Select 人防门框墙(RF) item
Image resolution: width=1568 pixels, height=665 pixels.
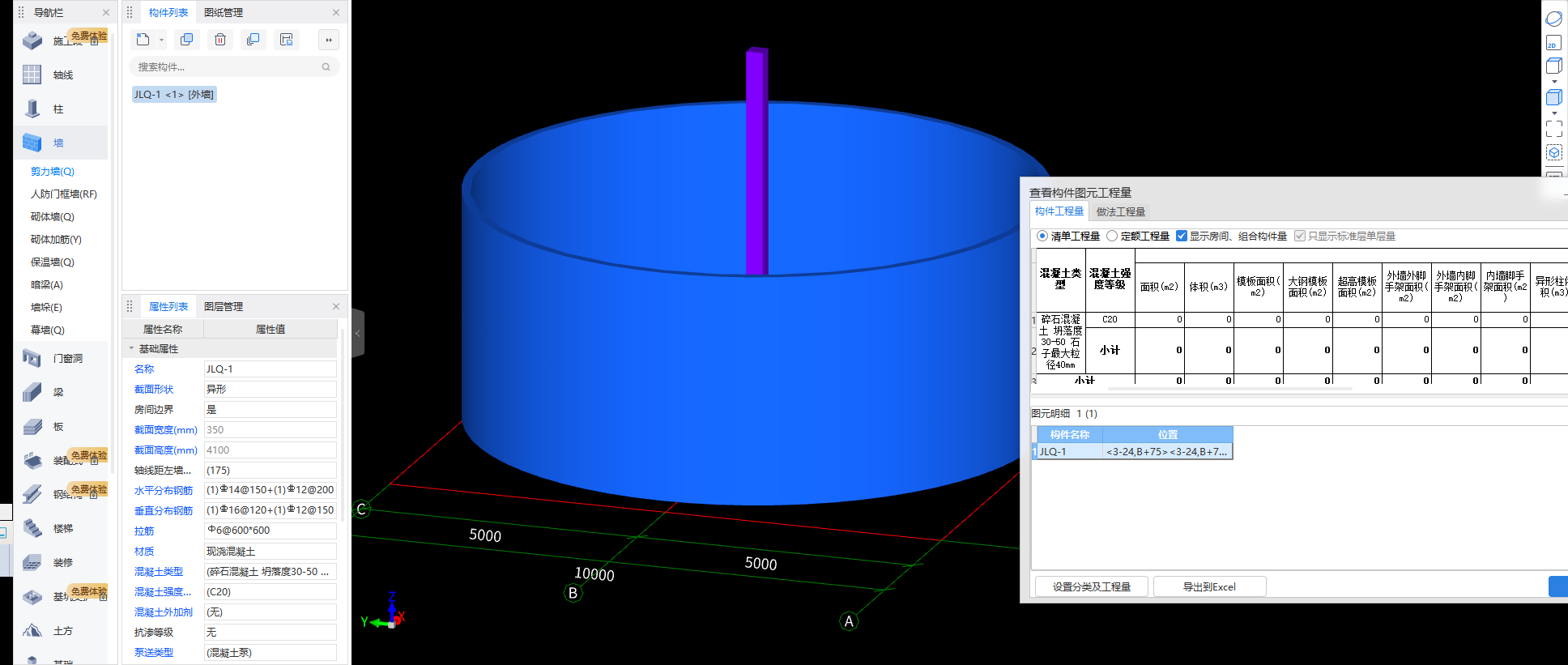[64, 194]
